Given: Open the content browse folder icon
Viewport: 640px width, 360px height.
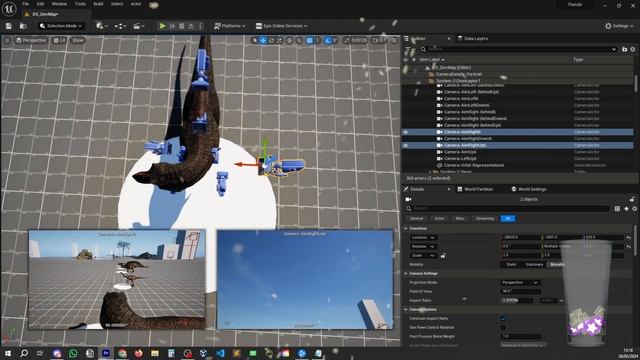Looking at the screenshot, I should tap(23, 26).
